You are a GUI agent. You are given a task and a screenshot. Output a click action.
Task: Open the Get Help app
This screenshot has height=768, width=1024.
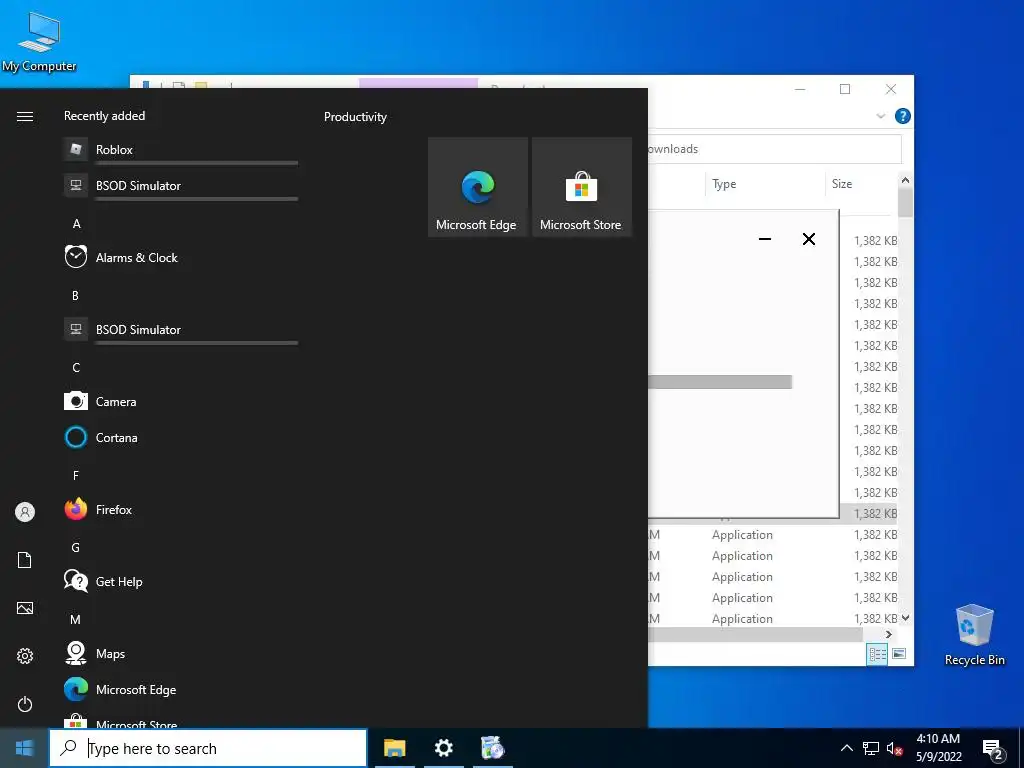point(181,581)
